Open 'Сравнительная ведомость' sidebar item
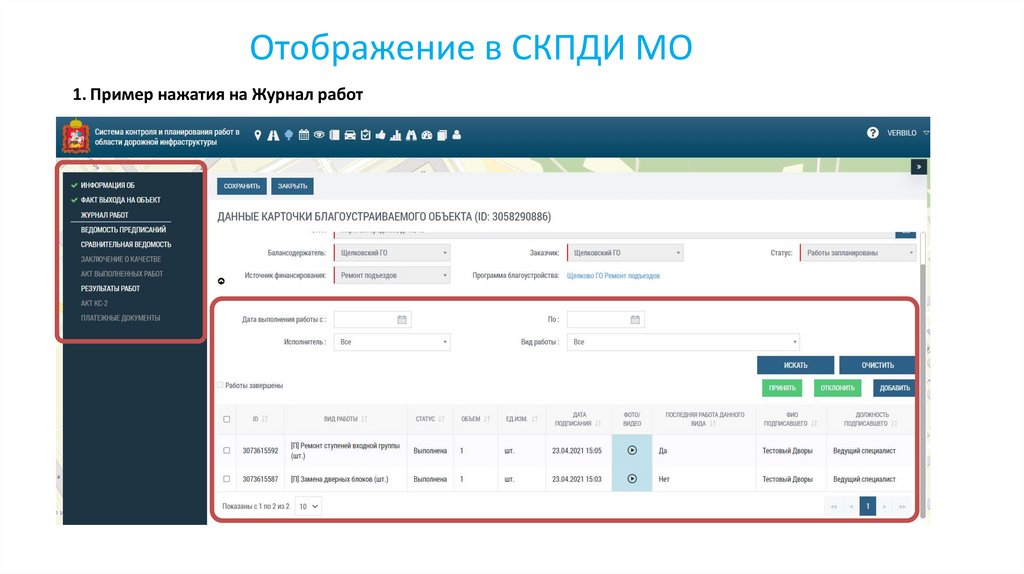The image size is (1024, 574). click(x=126, y=244)
